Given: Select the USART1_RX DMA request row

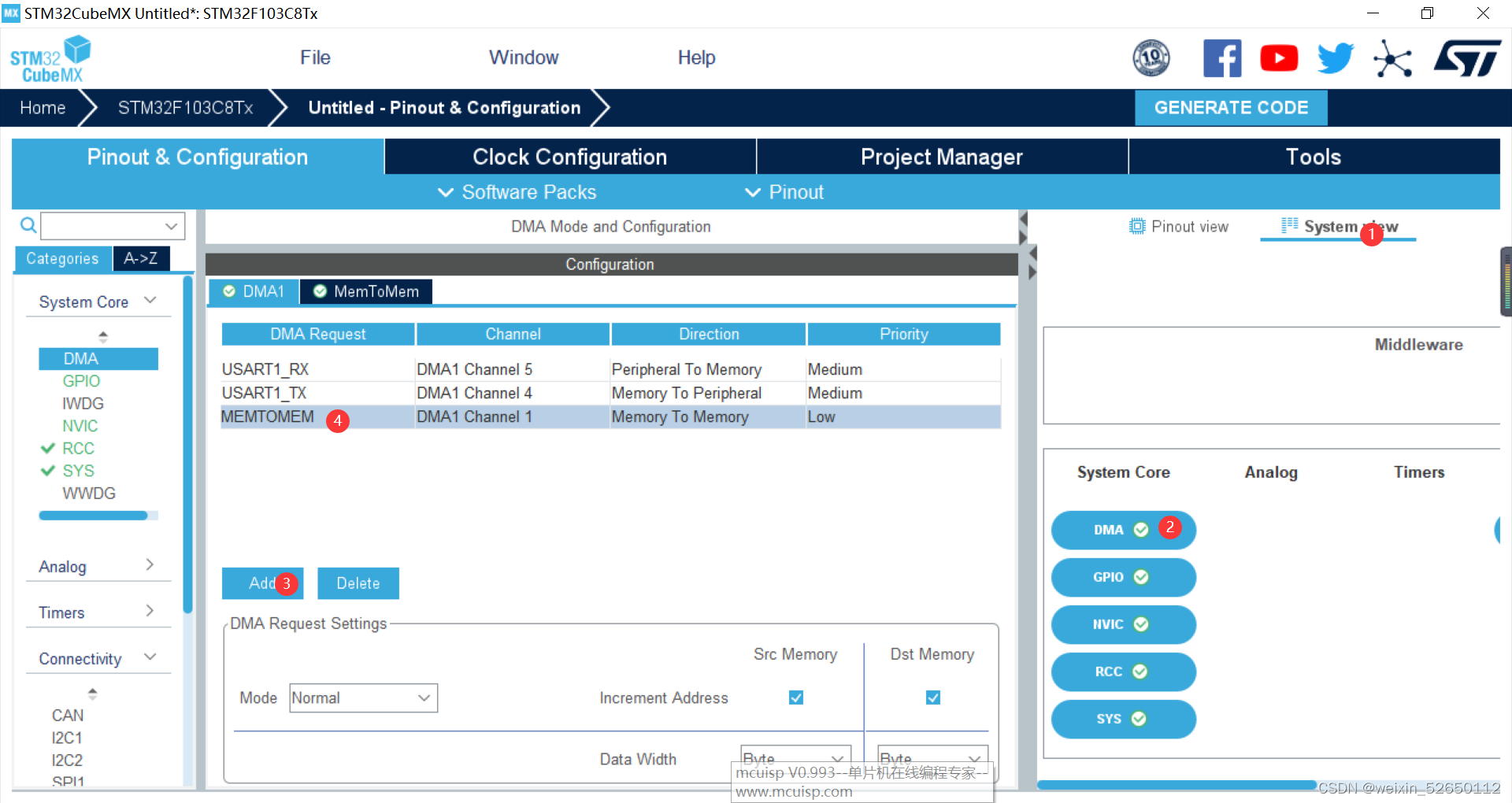Looking at the screenshot, I should [x=610, y=369].
